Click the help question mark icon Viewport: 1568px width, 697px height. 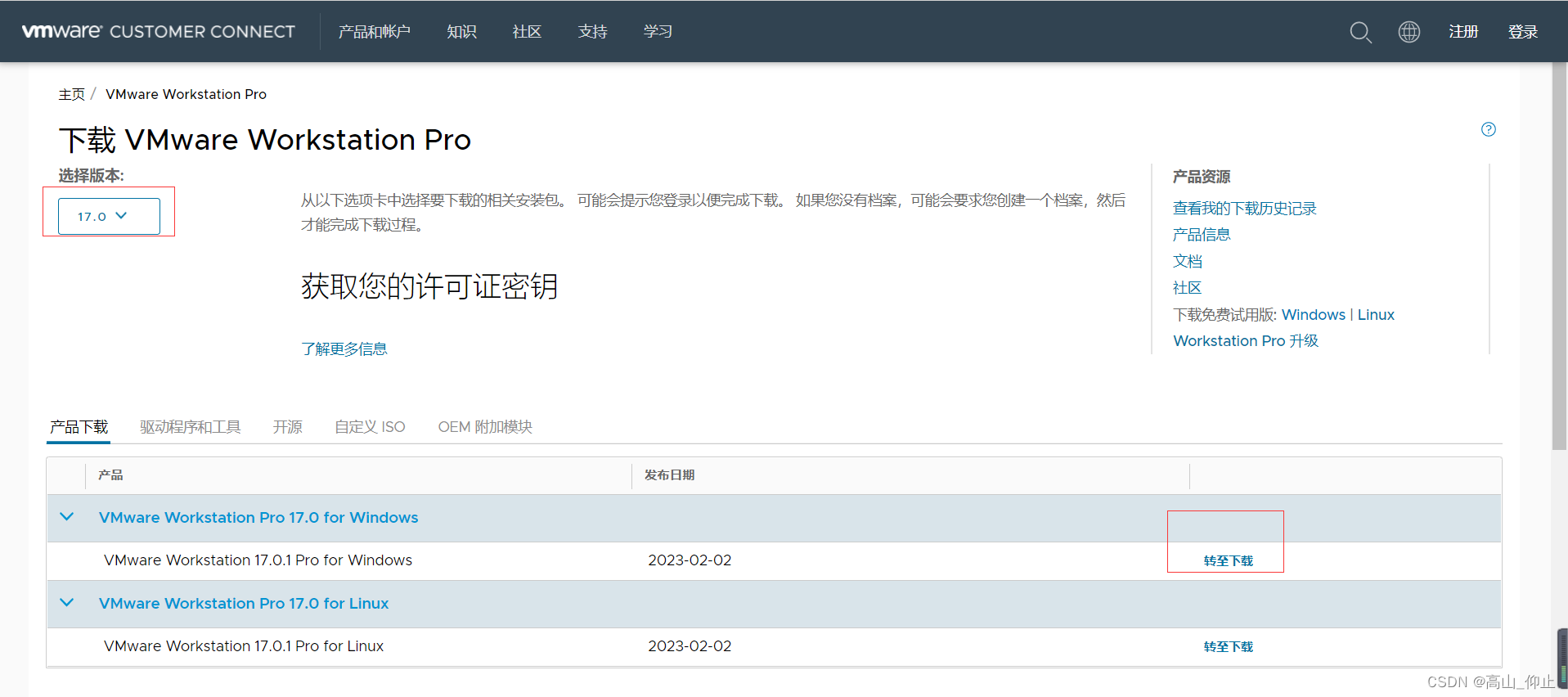tap(1488, 129)
